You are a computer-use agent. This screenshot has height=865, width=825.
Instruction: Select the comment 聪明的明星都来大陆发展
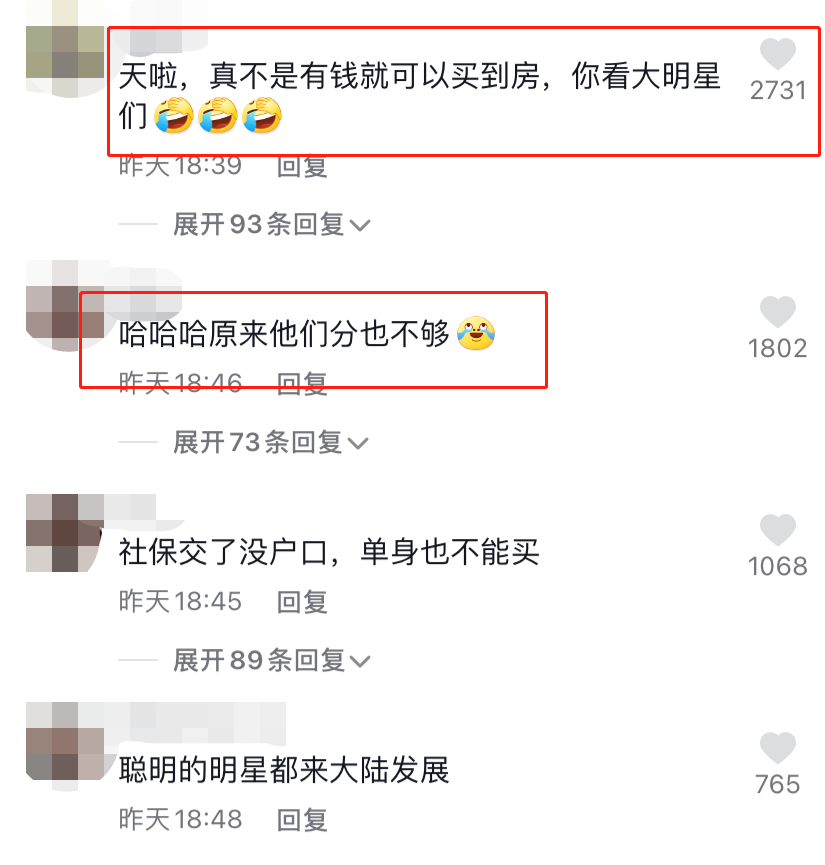point(284,770)
